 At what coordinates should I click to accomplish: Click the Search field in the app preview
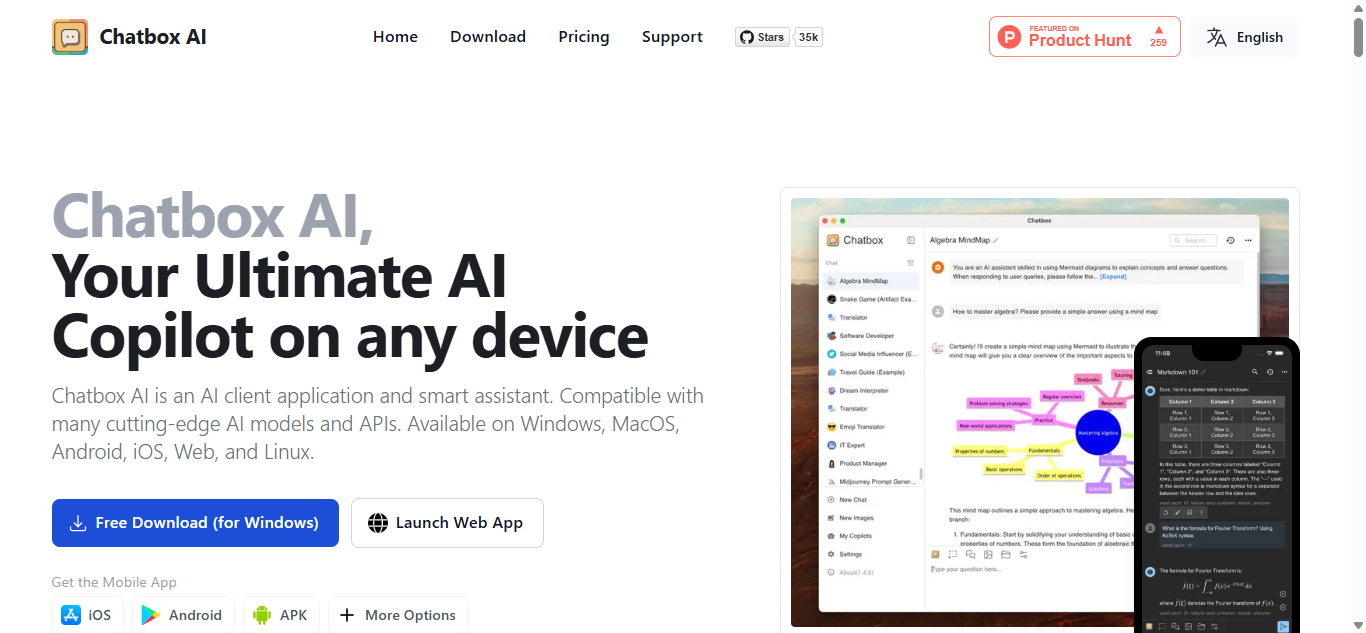pyautogui.click(x=1194, y=240)
